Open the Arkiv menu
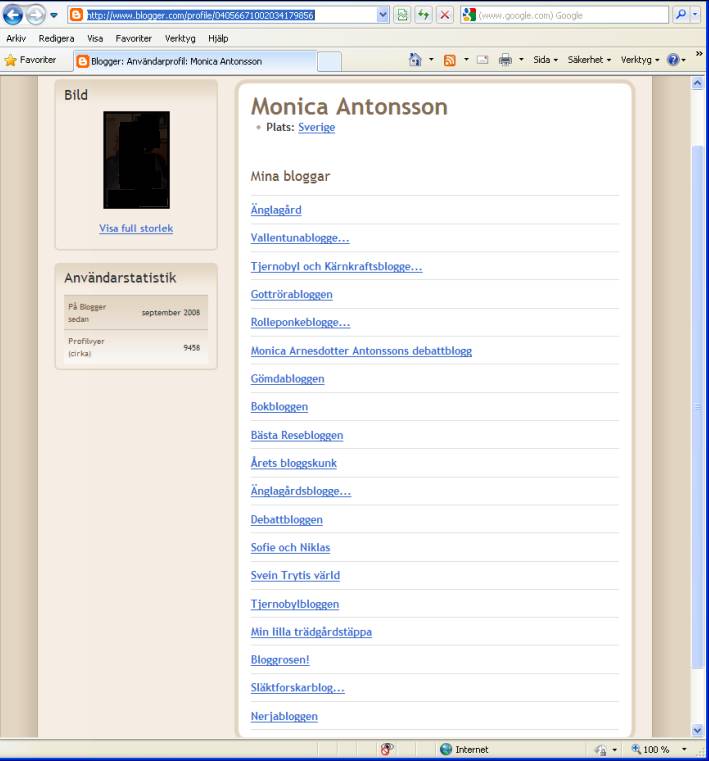Image resolution: width=709 pixels, height=761 pixels. point(16,38)
